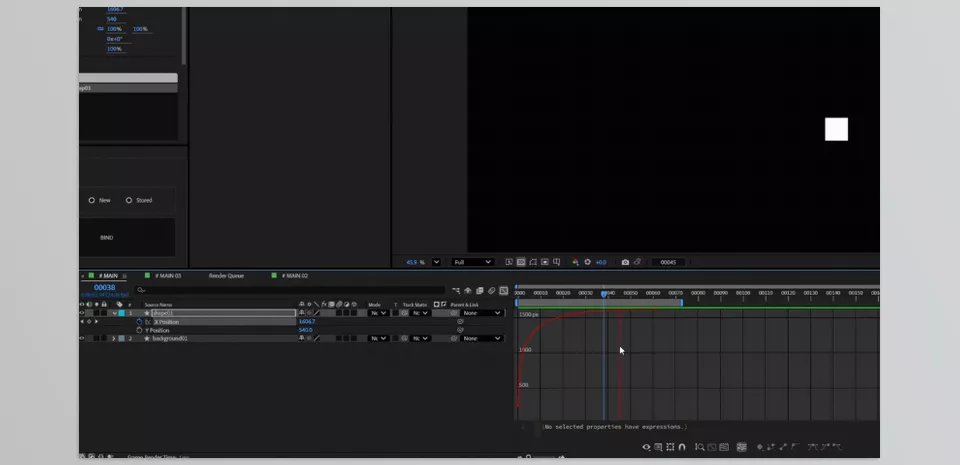Toggle the mask and shape path visibility icon
This screenshot has width=960, height=465.
tap(533, 262)
